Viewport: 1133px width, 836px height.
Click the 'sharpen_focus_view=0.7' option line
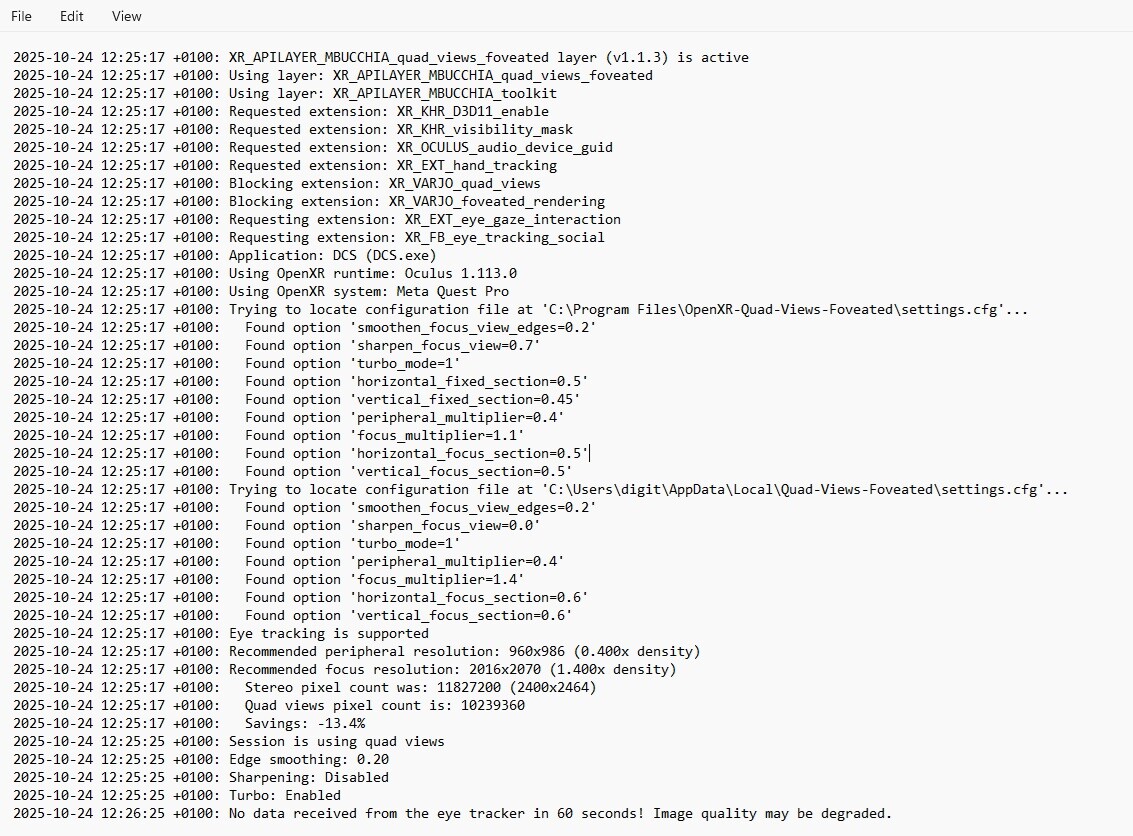coord(392,345)
